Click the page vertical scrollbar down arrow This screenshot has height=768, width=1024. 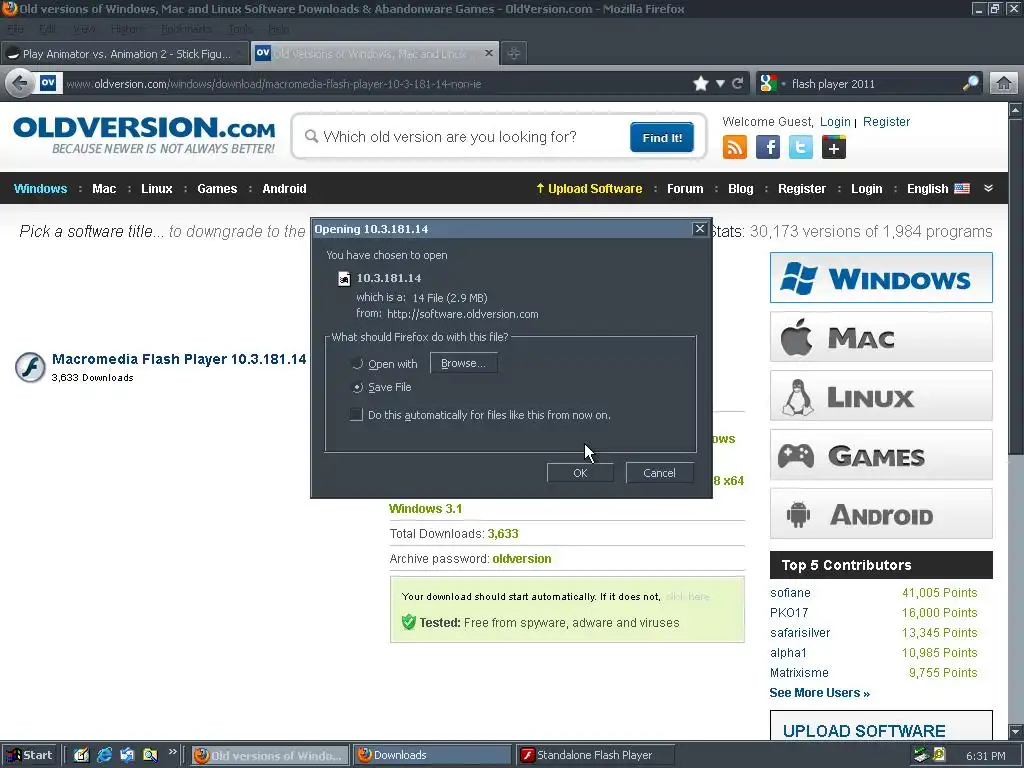(x=1016, y=730)
